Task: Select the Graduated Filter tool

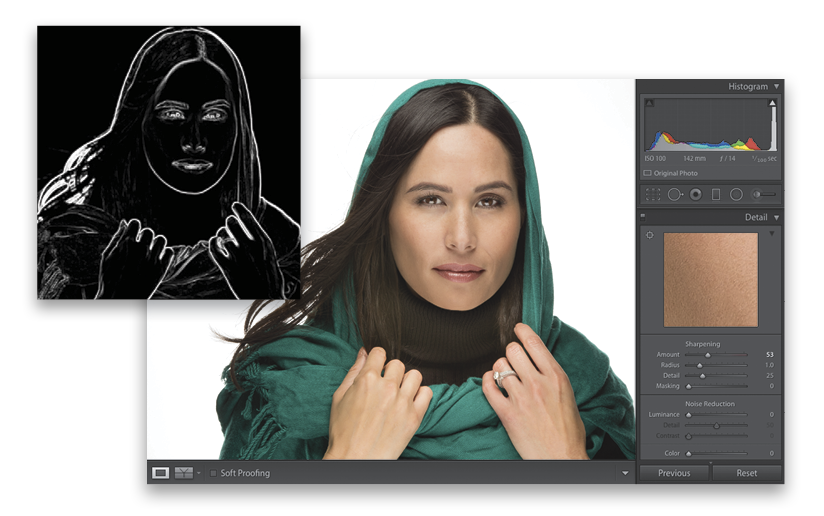Action: click(716, 194)
